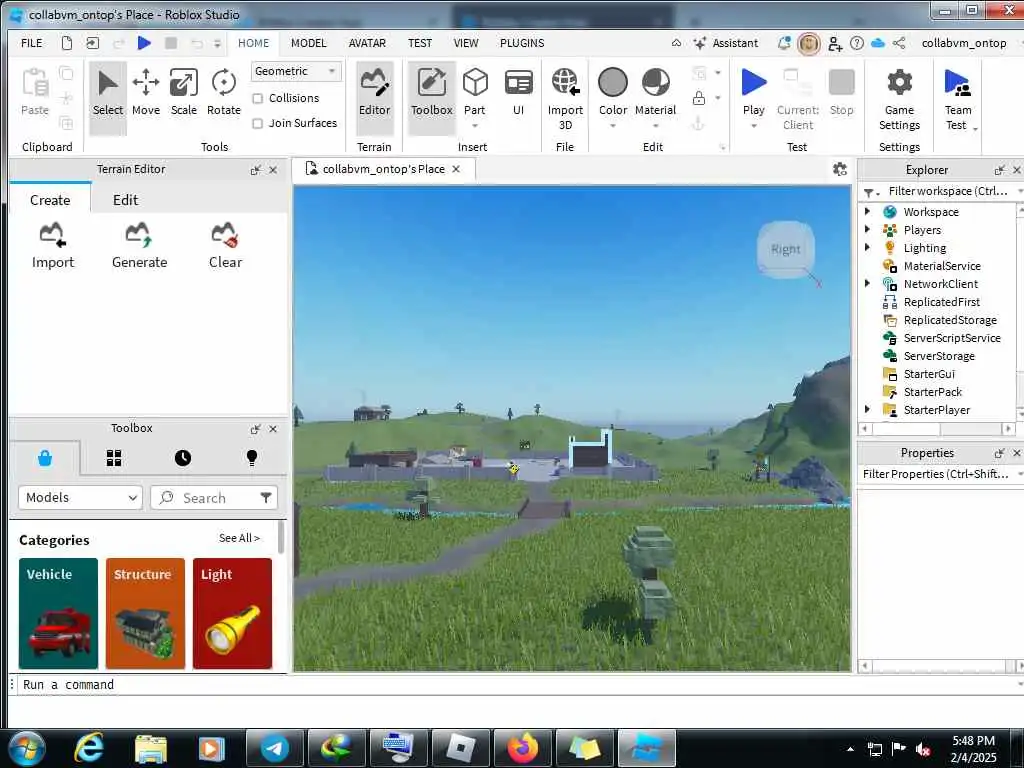Open the UI insert tool

click(x=519, y=93)
